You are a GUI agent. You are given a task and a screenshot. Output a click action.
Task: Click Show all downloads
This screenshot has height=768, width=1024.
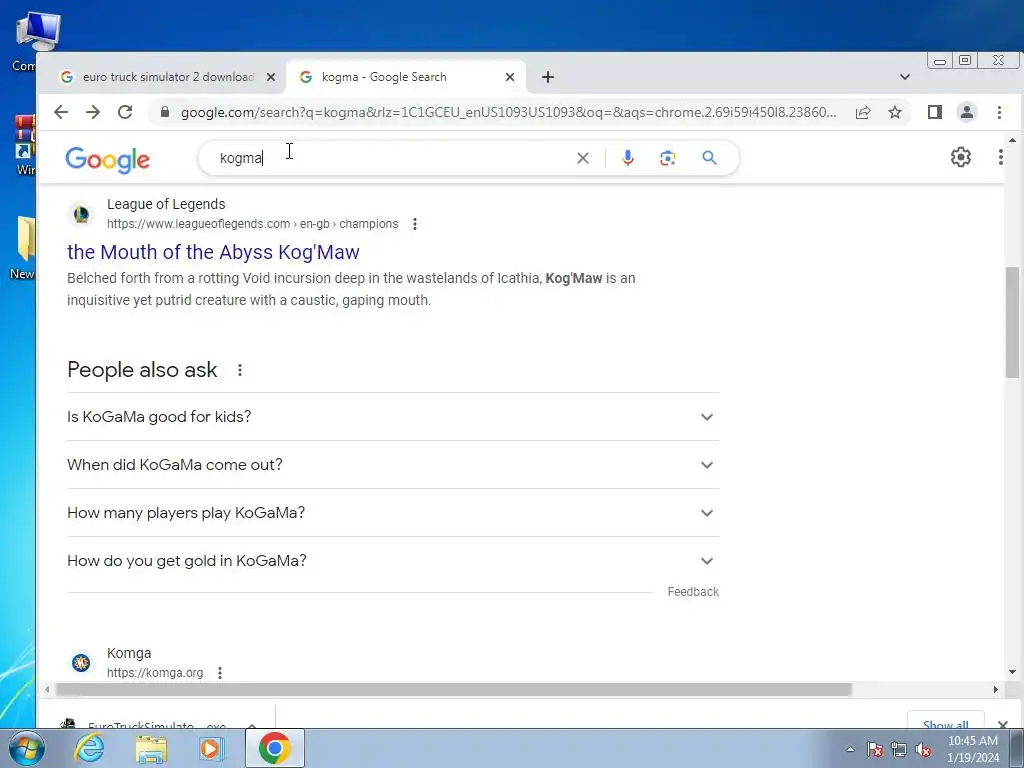(945, 725)
